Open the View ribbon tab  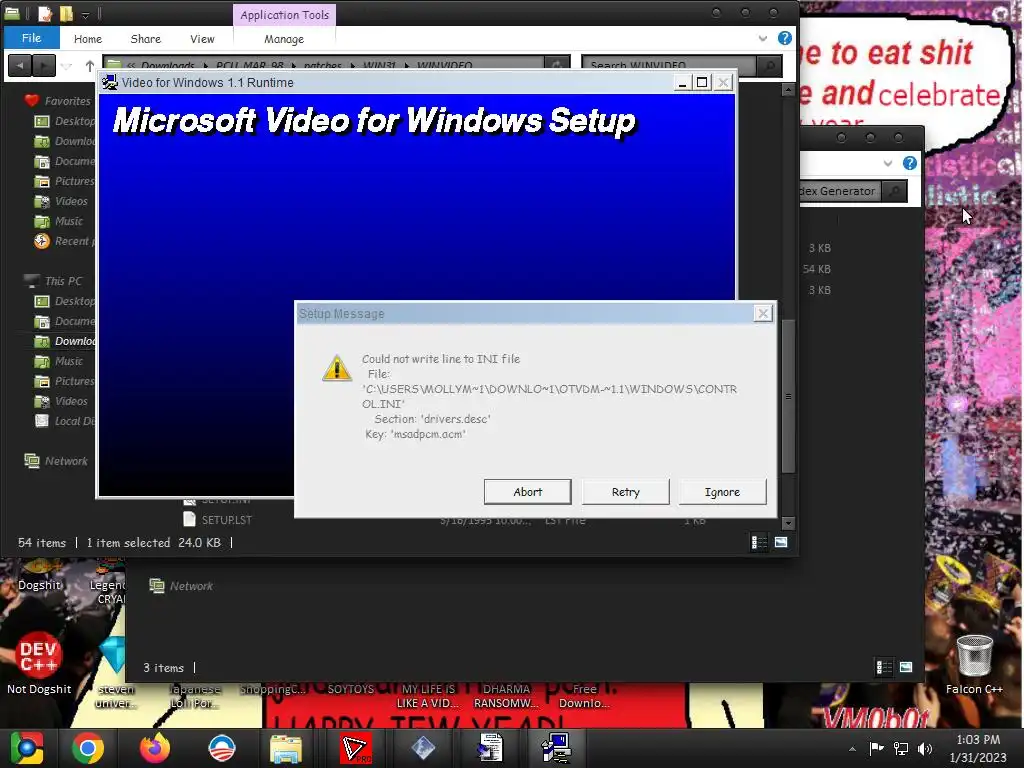point(202,39)
